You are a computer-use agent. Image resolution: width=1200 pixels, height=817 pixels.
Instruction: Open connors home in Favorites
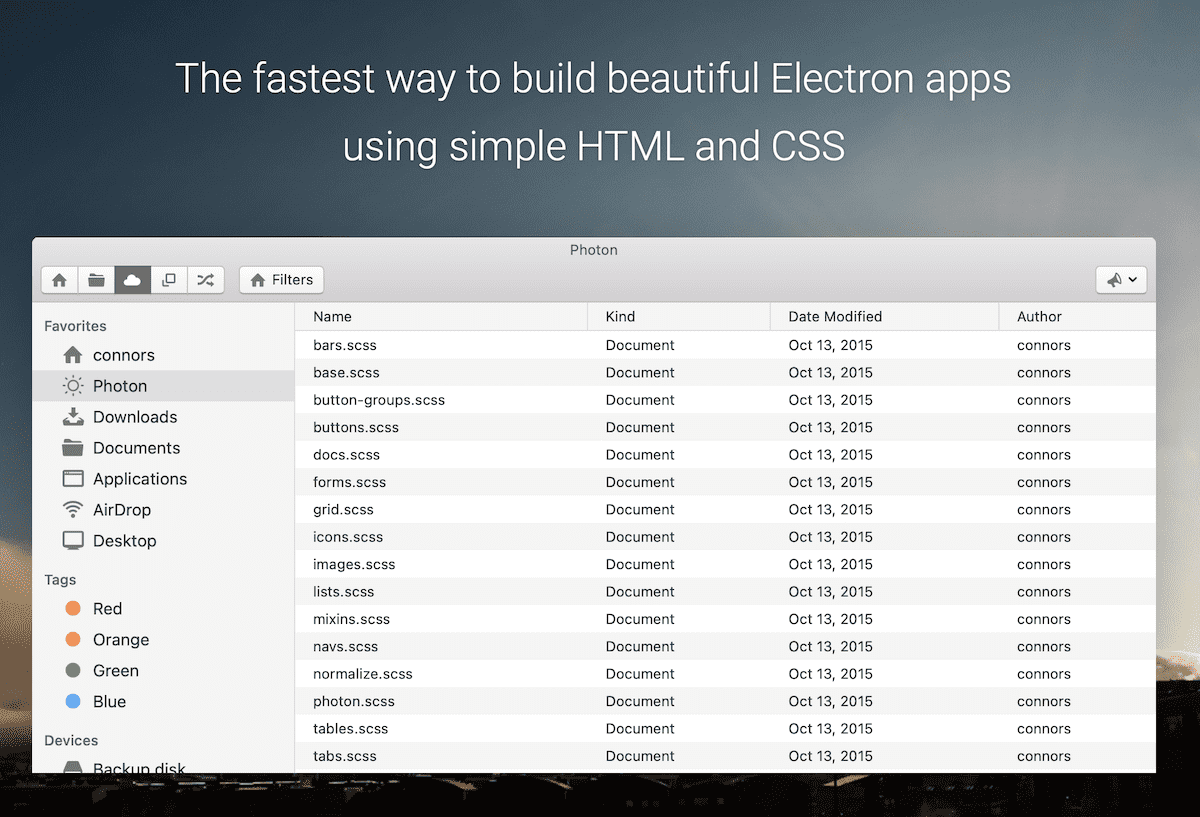coord(123,355)
